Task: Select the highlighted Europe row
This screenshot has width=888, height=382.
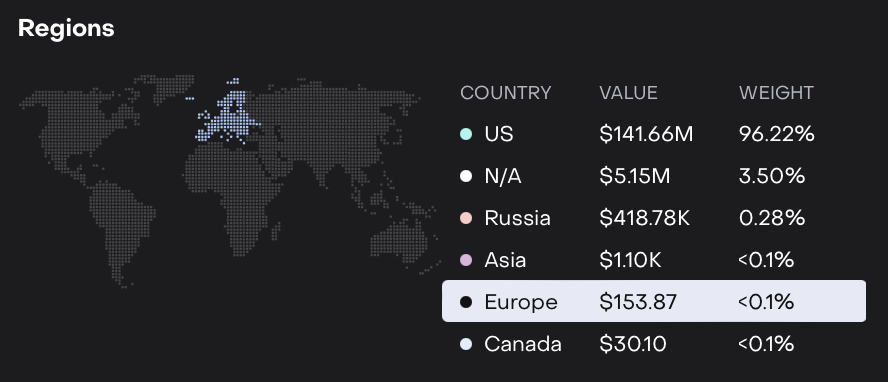Action: click(654, 301)
